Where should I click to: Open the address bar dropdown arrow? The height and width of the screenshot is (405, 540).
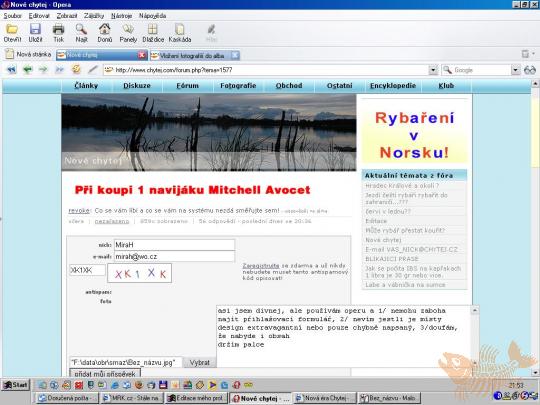click(x=433, y=70)
